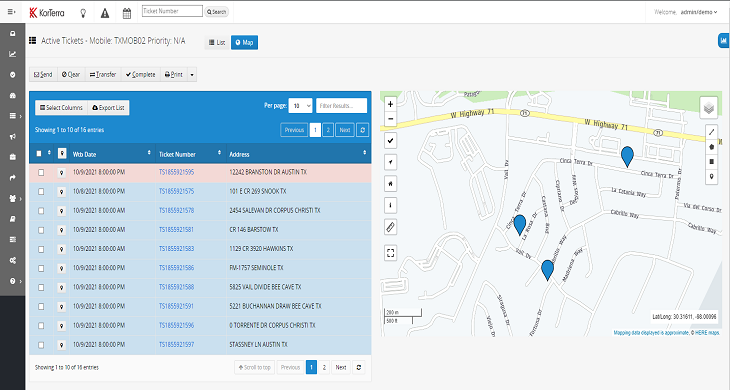Image resolution: width=730 pixels, height=390 pixels.
Task: Click the sidebar line chart icon
Action: pyautogui.click(x=13, y=54)
